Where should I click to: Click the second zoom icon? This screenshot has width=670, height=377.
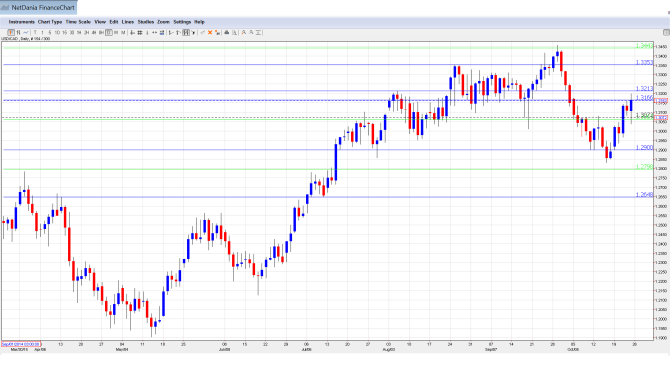pyautogui.click(x=251, y=32)
